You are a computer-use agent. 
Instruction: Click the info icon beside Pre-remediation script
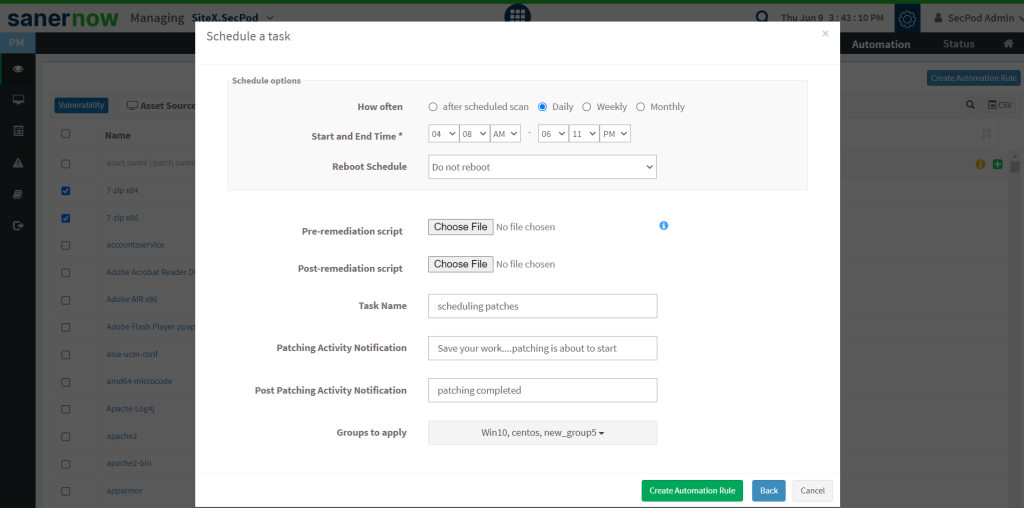pyautogui.click(x=664, y=226)
